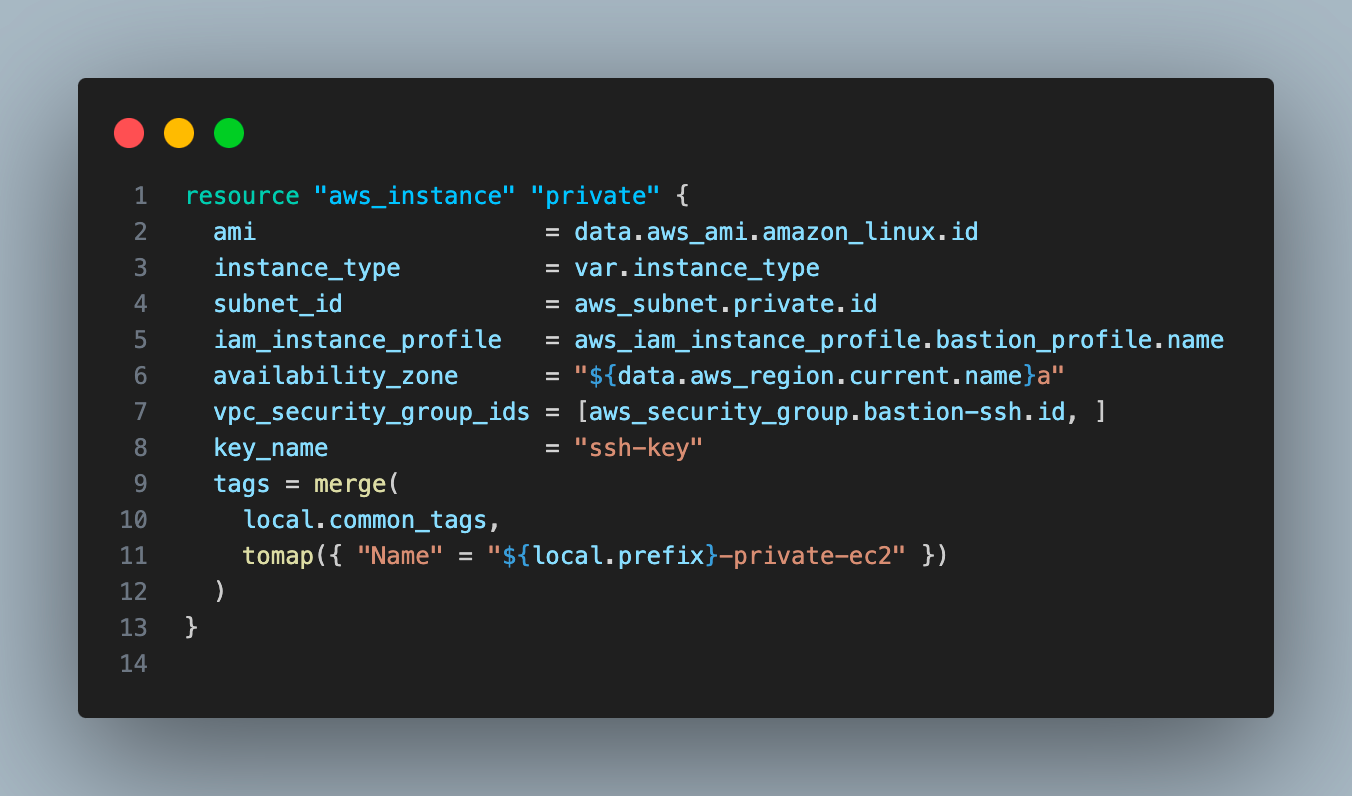Click the red close dot

tap(129, 133)
